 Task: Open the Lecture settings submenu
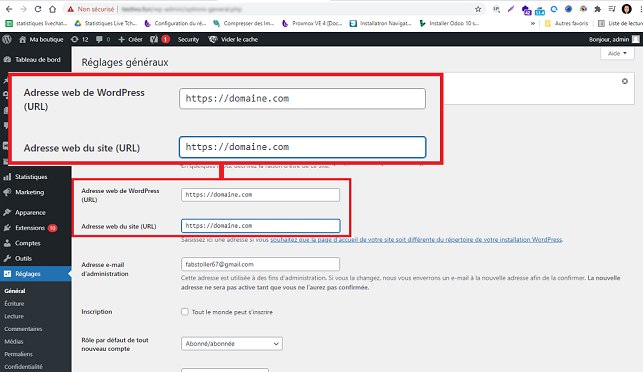pyautogui.click(x=14, y=316)
